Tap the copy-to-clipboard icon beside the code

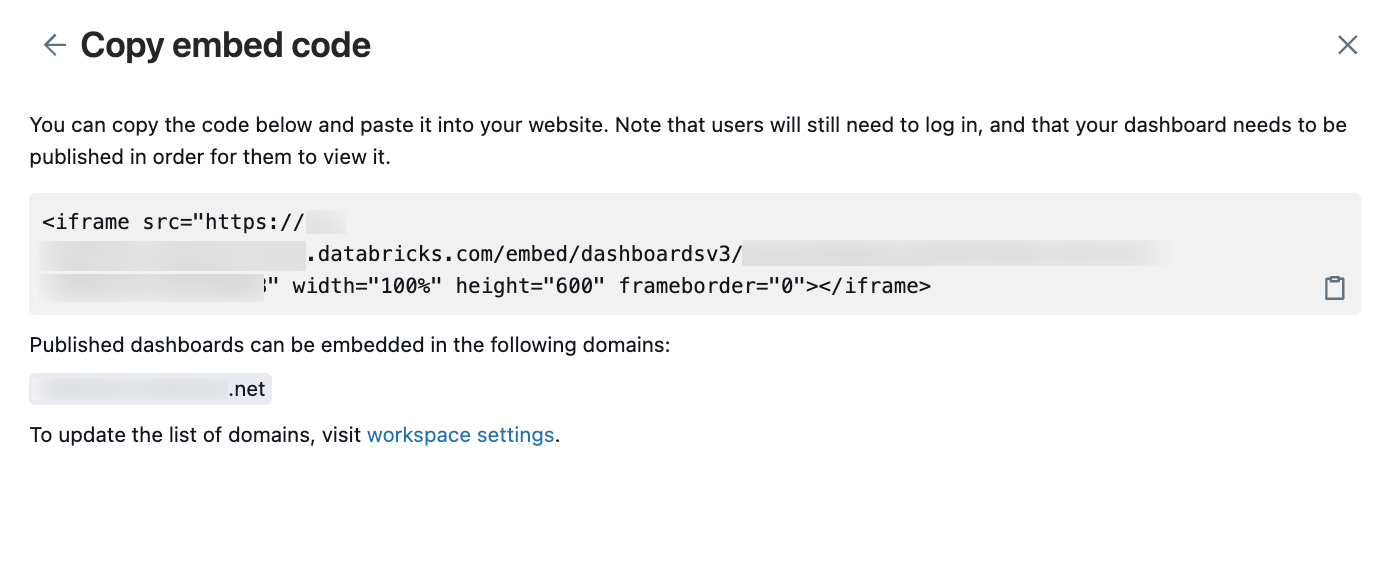[x=1334, y=287]
